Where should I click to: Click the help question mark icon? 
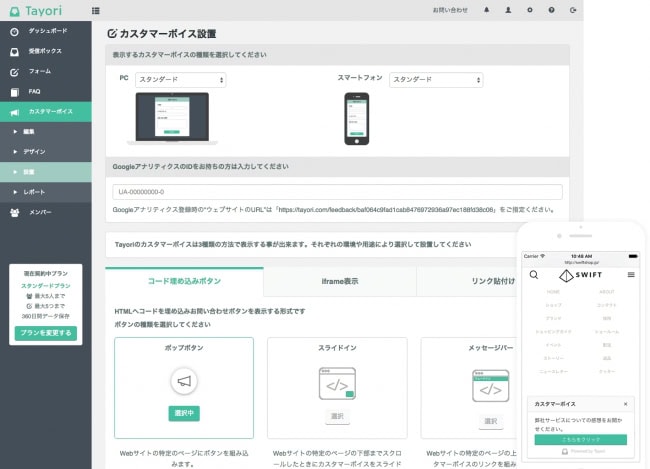click(x=551, y=10)
